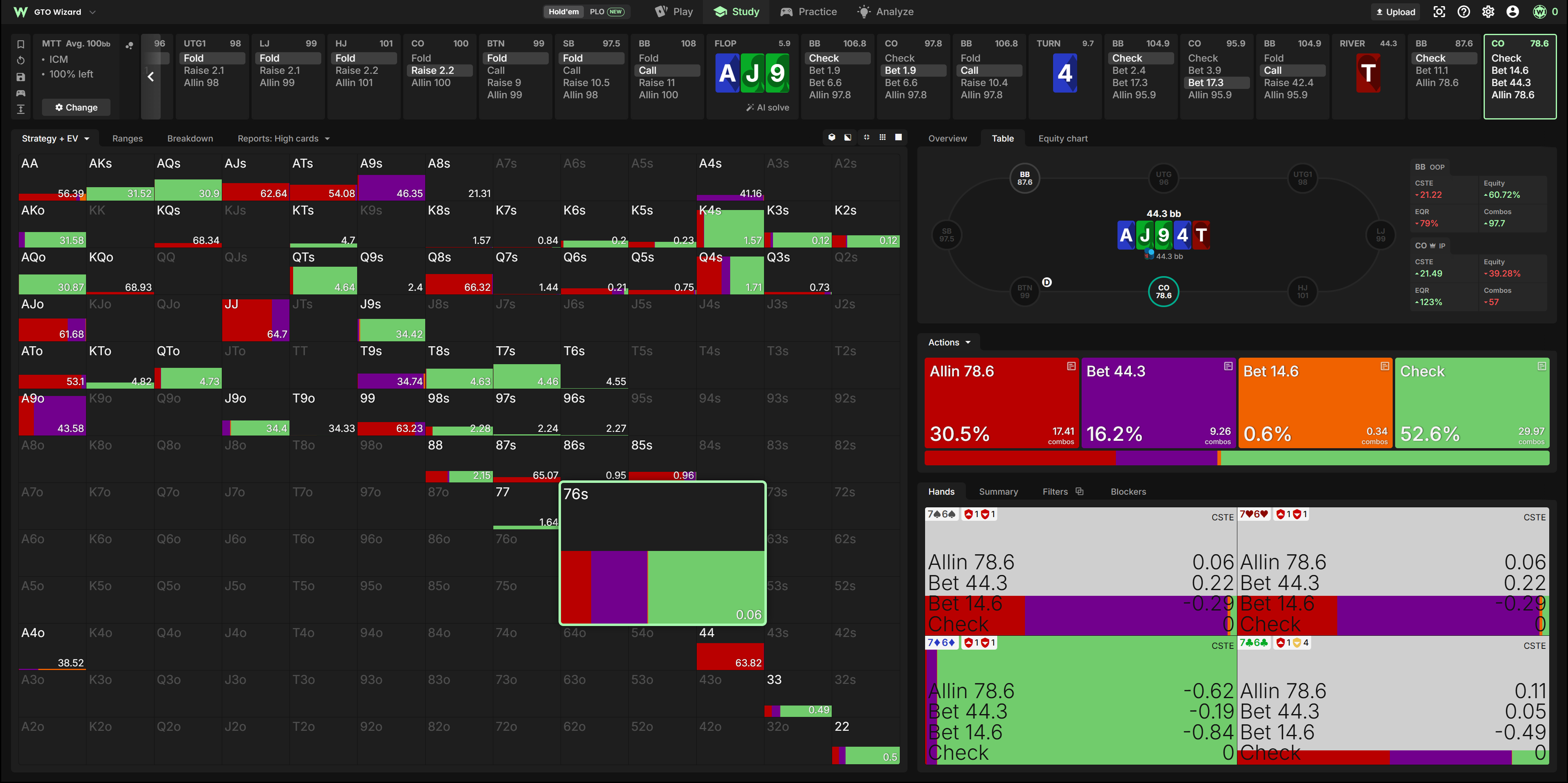This screenshot has width=1568, height=783.
Task: Switch to the Ranges tab
Action: (x=127, y=138)
